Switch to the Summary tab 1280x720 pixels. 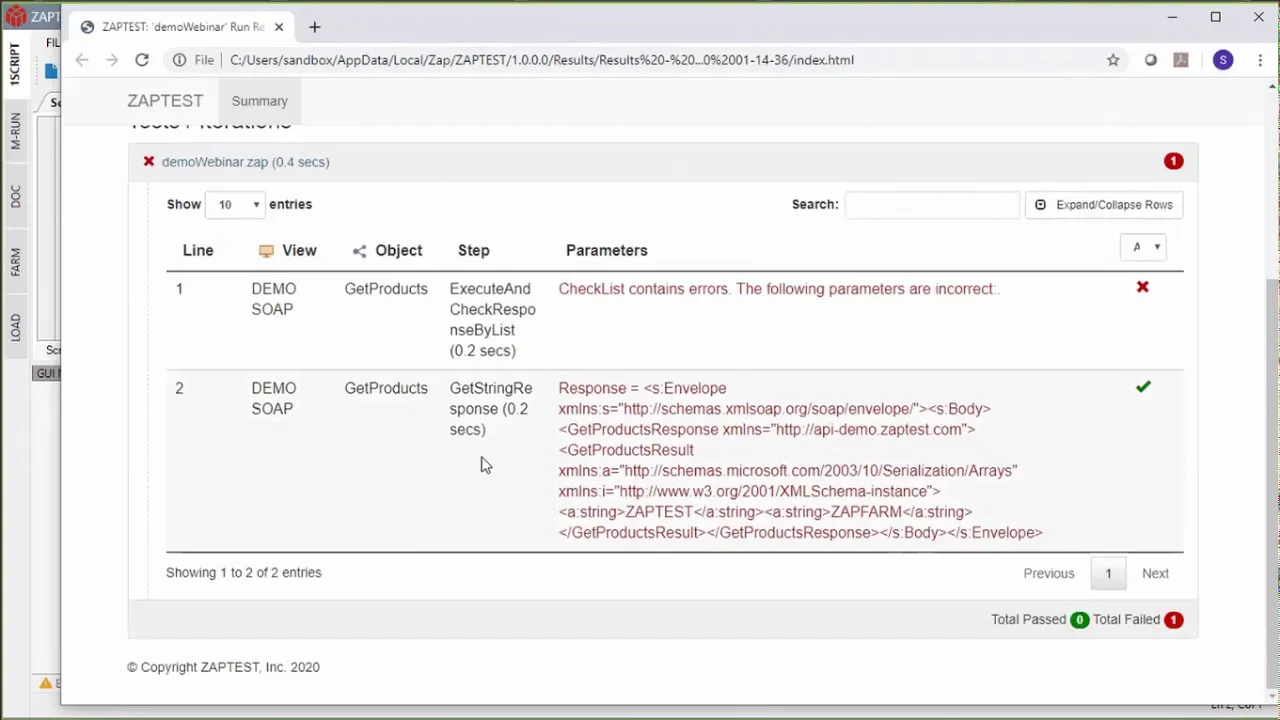pyautogui.click(x=259, y=101)
